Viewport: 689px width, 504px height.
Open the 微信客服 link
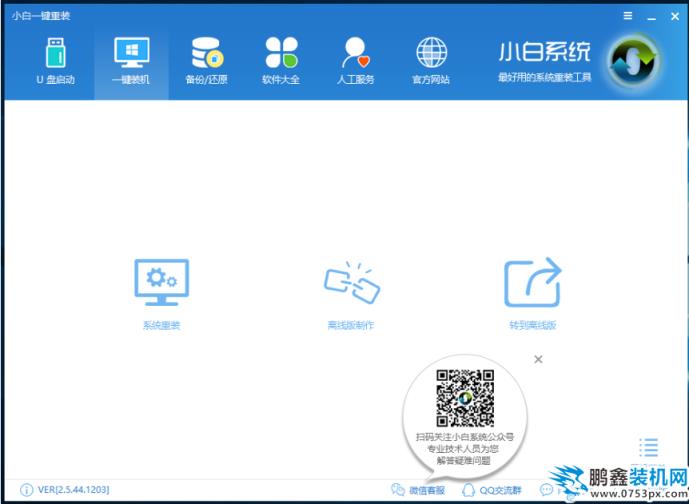click(427, 490)
